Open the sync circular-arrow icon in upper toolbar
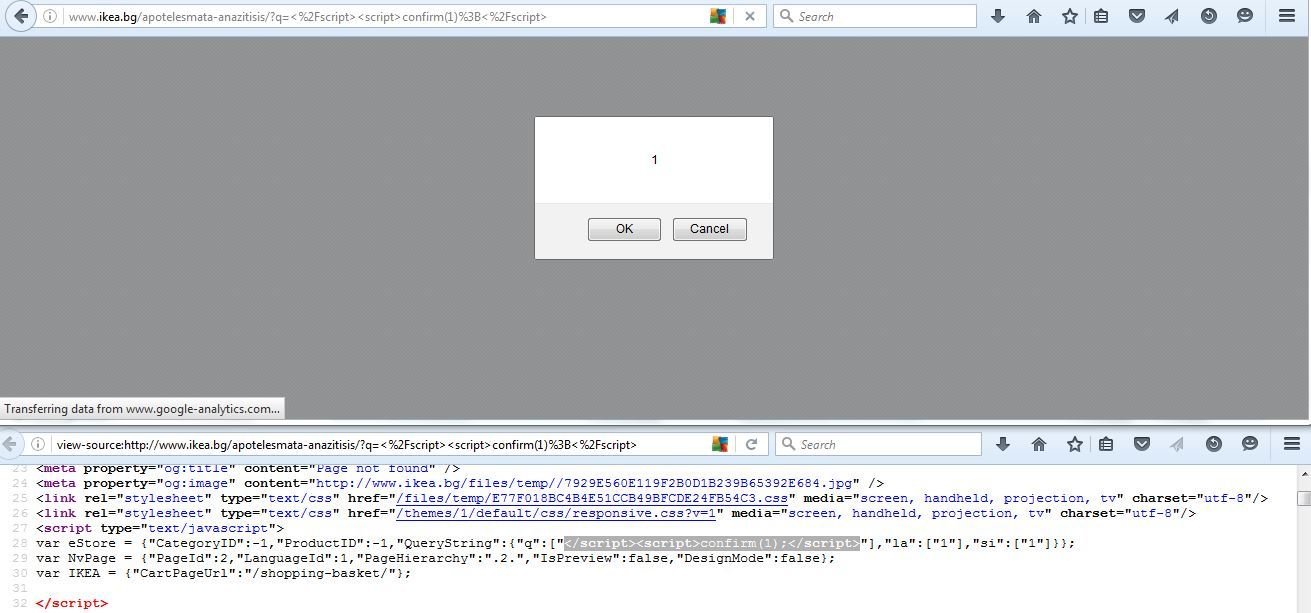 [1209, 16]
